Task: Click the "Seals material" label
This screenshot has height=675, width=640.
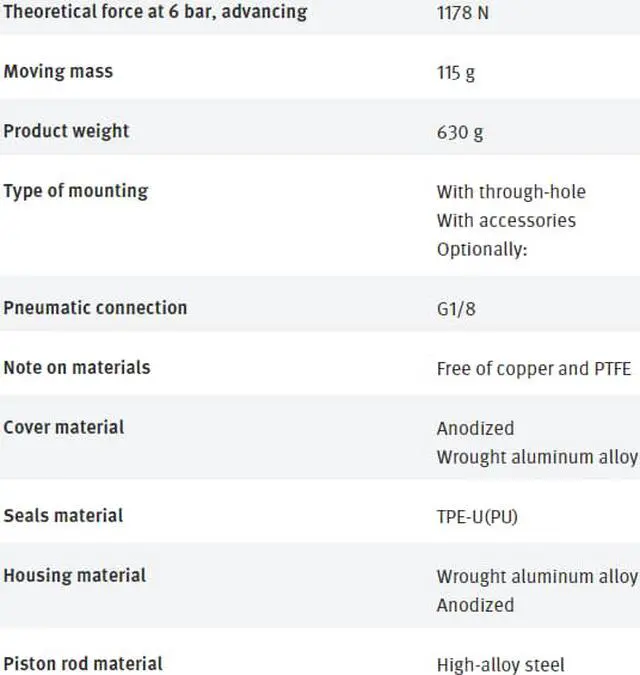Action: [x=63, y=516]
